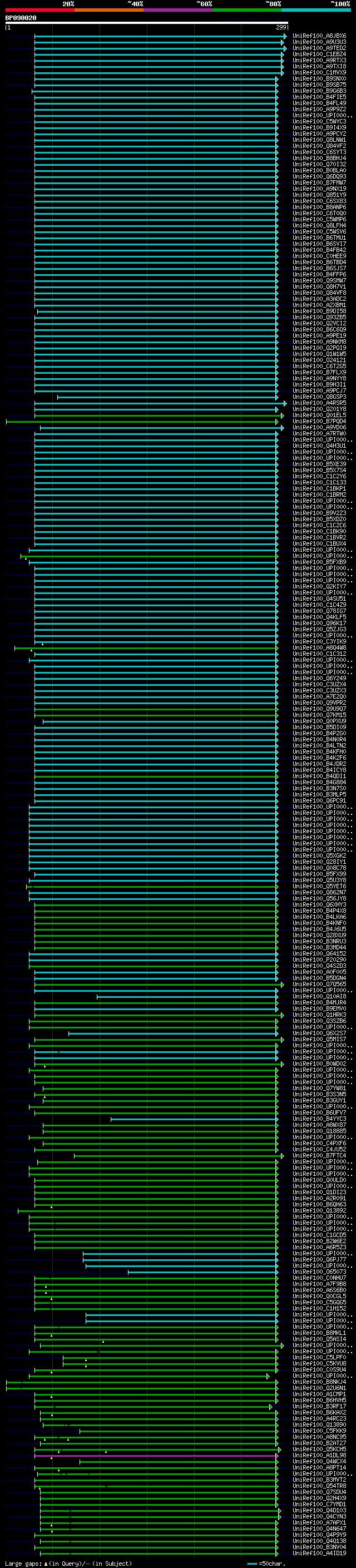Open hit UniRef100_A8JBX6

tap(319, 36)
